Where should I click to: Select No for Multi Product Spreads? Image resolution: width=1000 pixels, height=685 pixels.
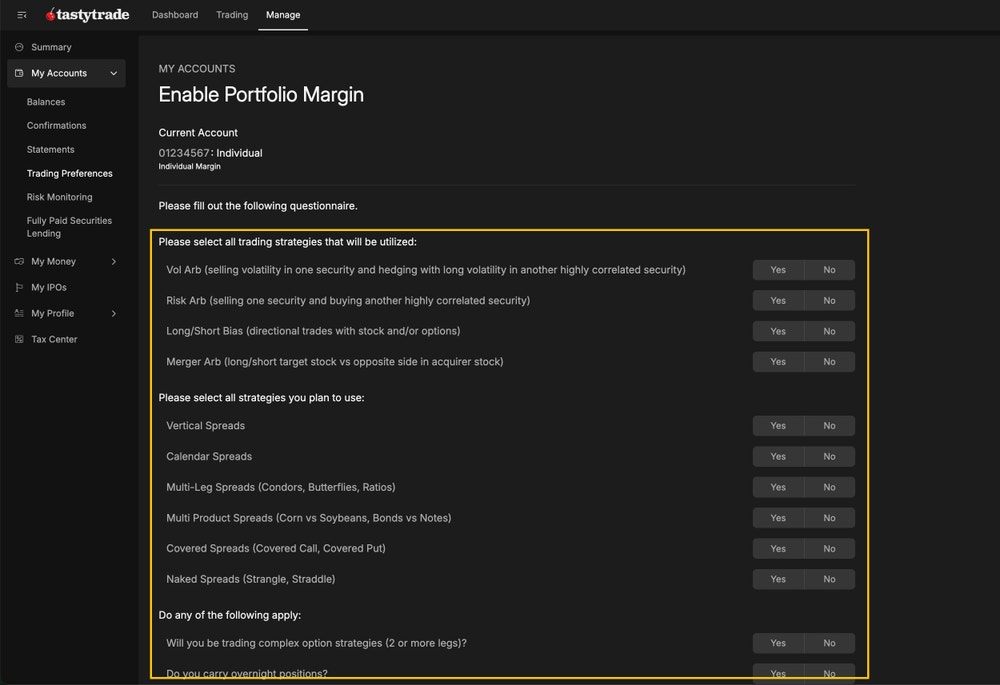[829, 518]
